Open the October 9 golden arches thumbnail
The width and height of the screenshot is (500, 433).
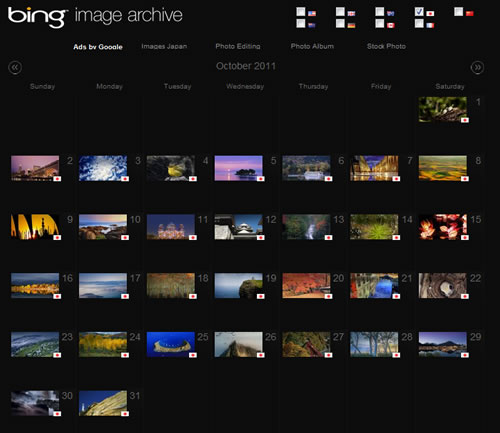pos(35,227)
